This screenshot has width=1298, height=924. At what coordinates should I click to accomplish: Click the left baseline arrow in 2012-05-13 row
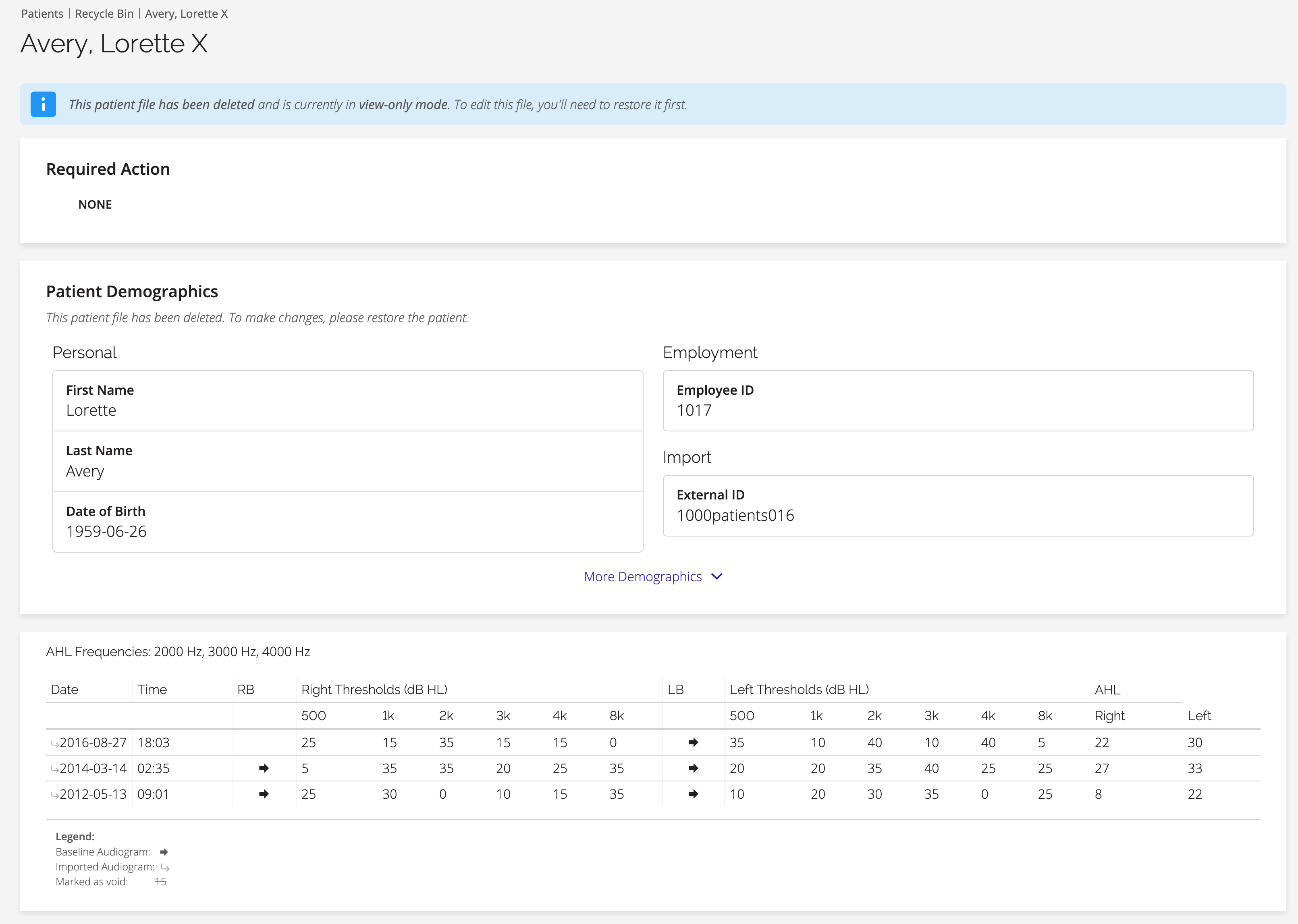pos(693,794)
